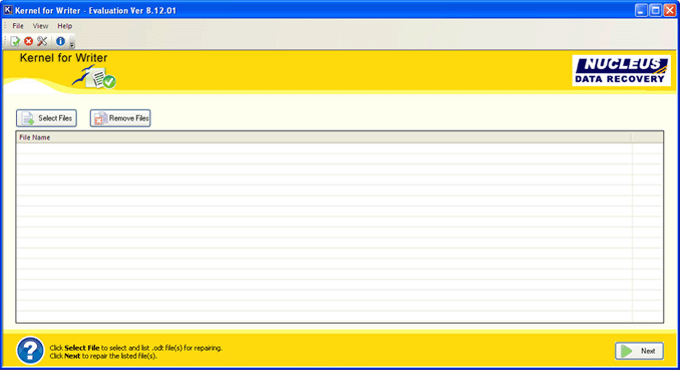The height and width of the screenshot is (370, 680).
Task: Click the blue info toolbar icon
Action: [x=60, y=41]
